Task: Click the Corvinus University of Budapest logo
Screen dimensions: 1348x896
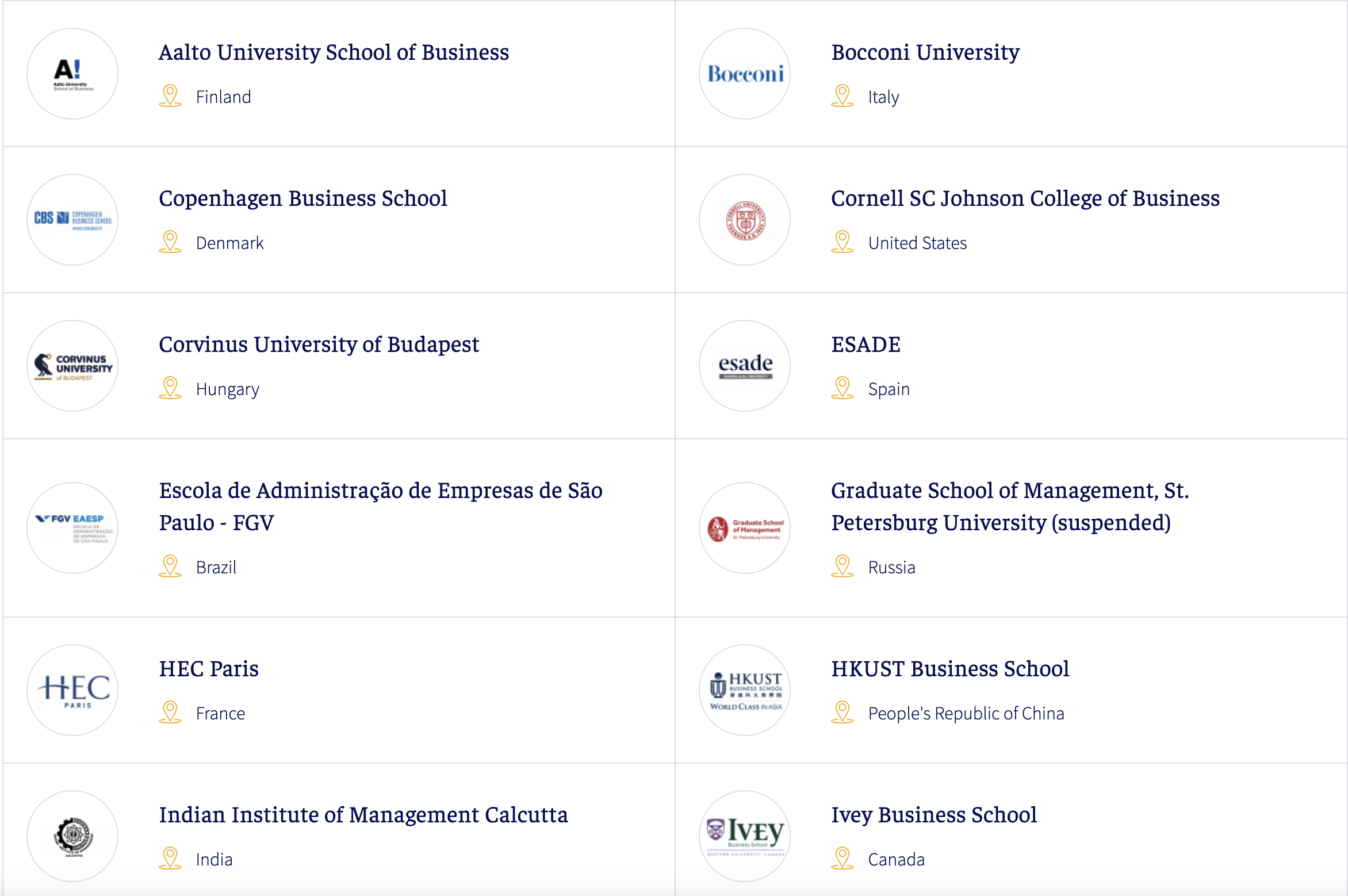Action: coord(72,366)
